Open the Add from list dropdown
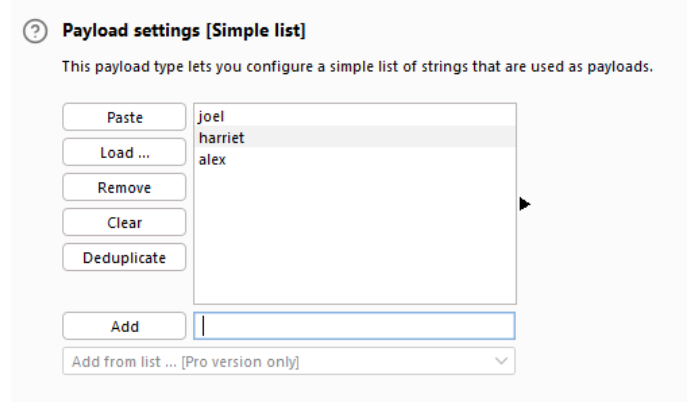This screenshot has height=402, width=696. [289, 361]
